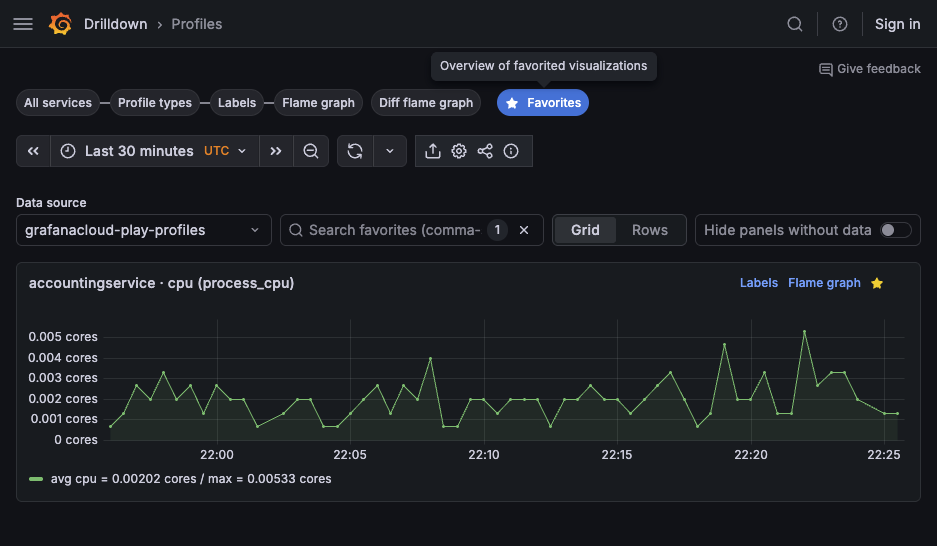Image resolution: width=937 pixels, height=546 pixels.
Task: Toggle Hide panels without data switch
Action: coord(895,230)
